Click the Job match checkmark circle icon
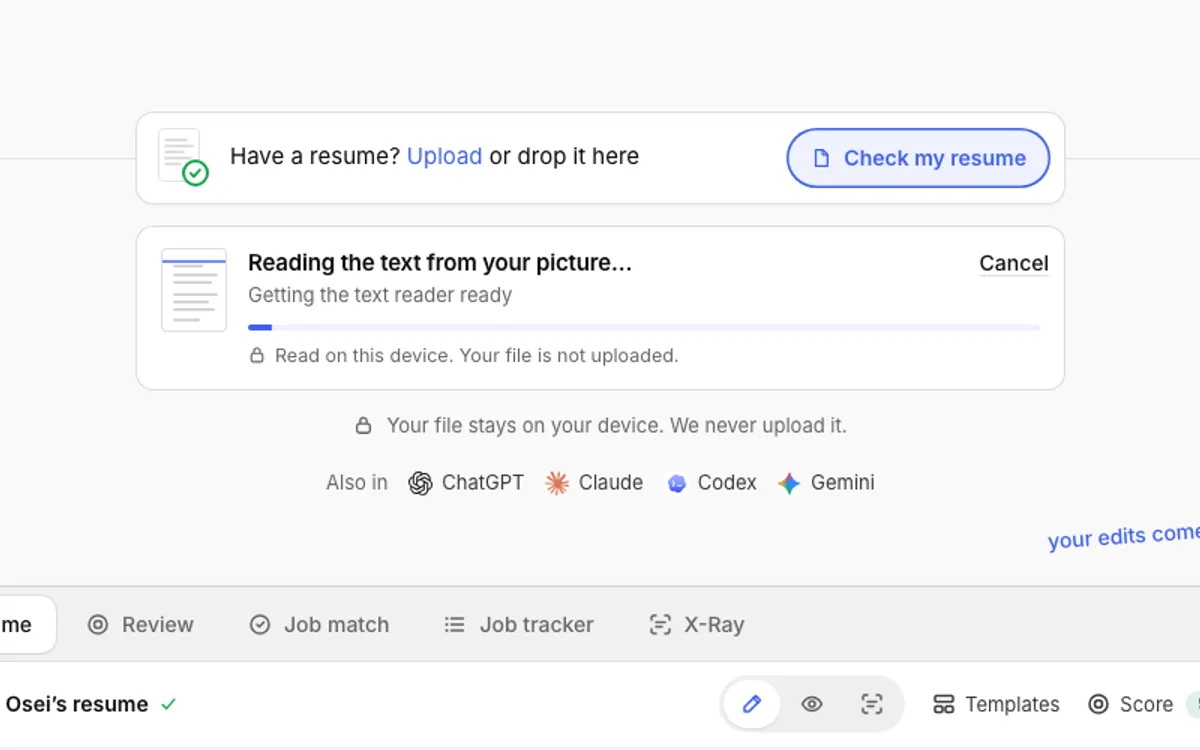Image resolution: width=1200 pixels, height=750 pixels. click(x=259, y=625)
